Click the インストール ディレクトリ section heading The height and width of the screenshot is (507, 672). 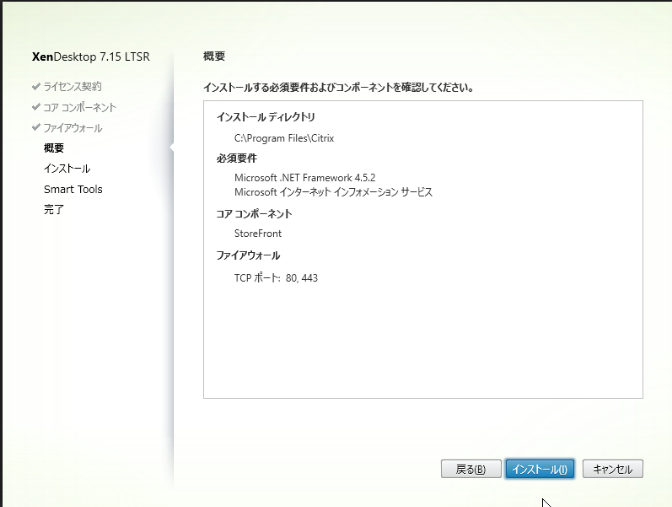tap(266, 117)
